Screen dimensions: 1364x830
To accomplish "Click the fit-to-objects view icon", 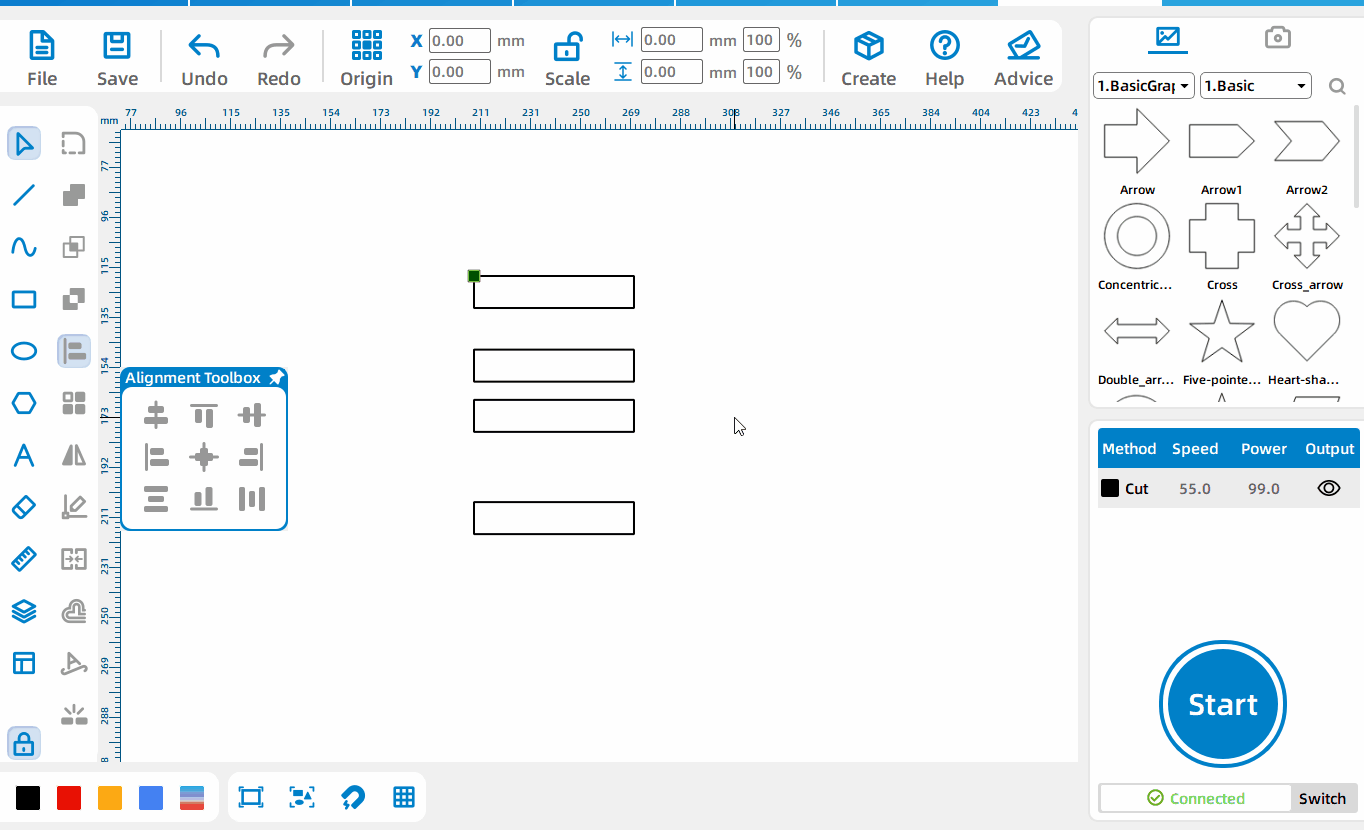I will 302,797.
